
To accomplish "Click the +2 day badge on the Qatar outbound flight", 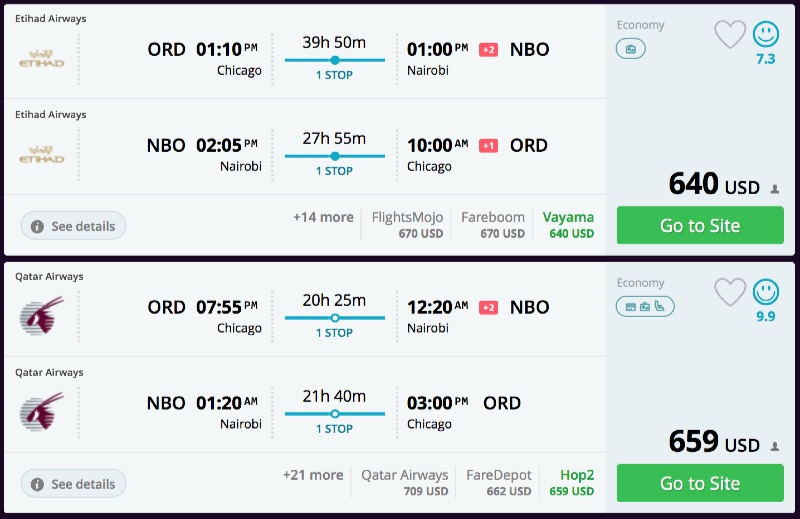I will (488, 307).
